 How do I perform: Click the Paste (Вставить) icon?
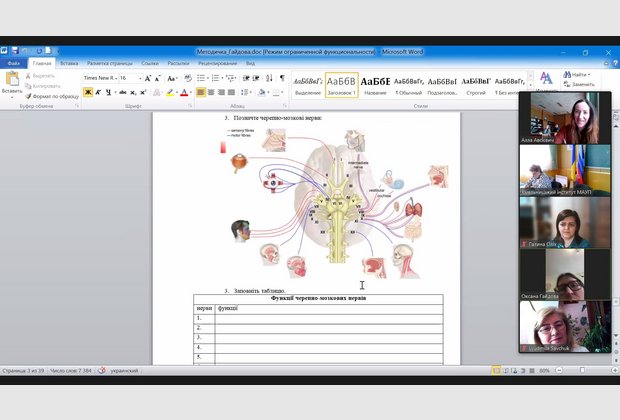point(12,80)
